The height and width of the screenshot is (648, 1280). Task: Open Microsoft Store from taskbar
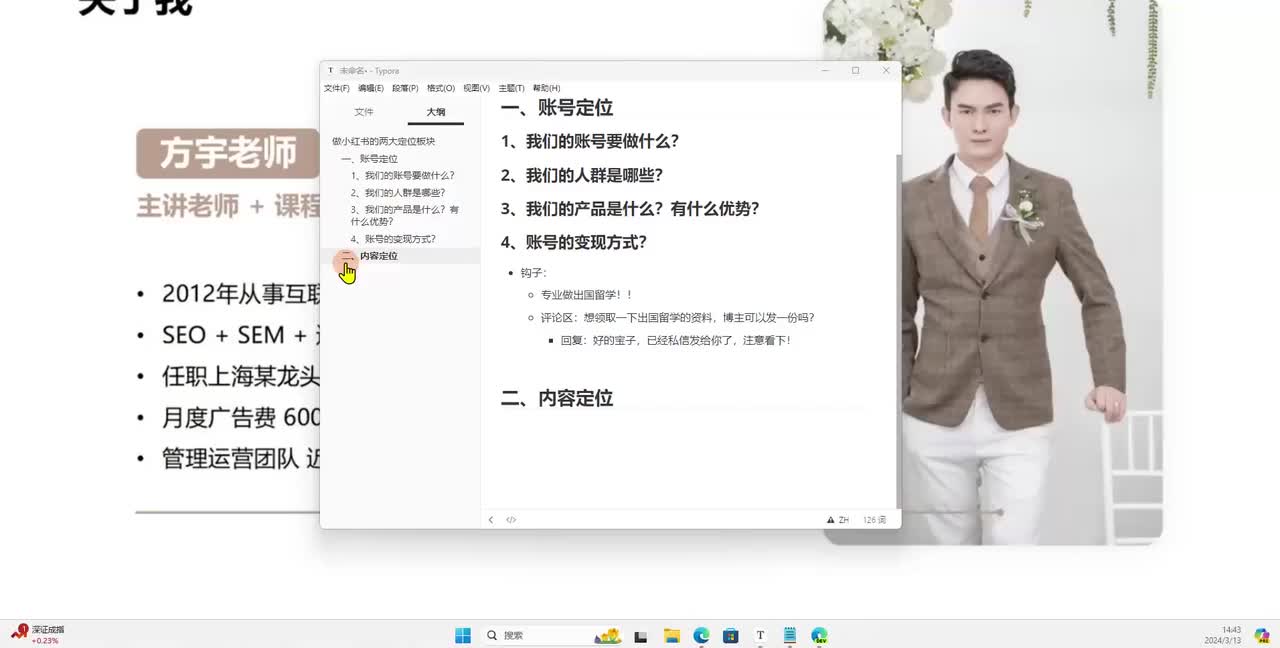coord(731,635)
